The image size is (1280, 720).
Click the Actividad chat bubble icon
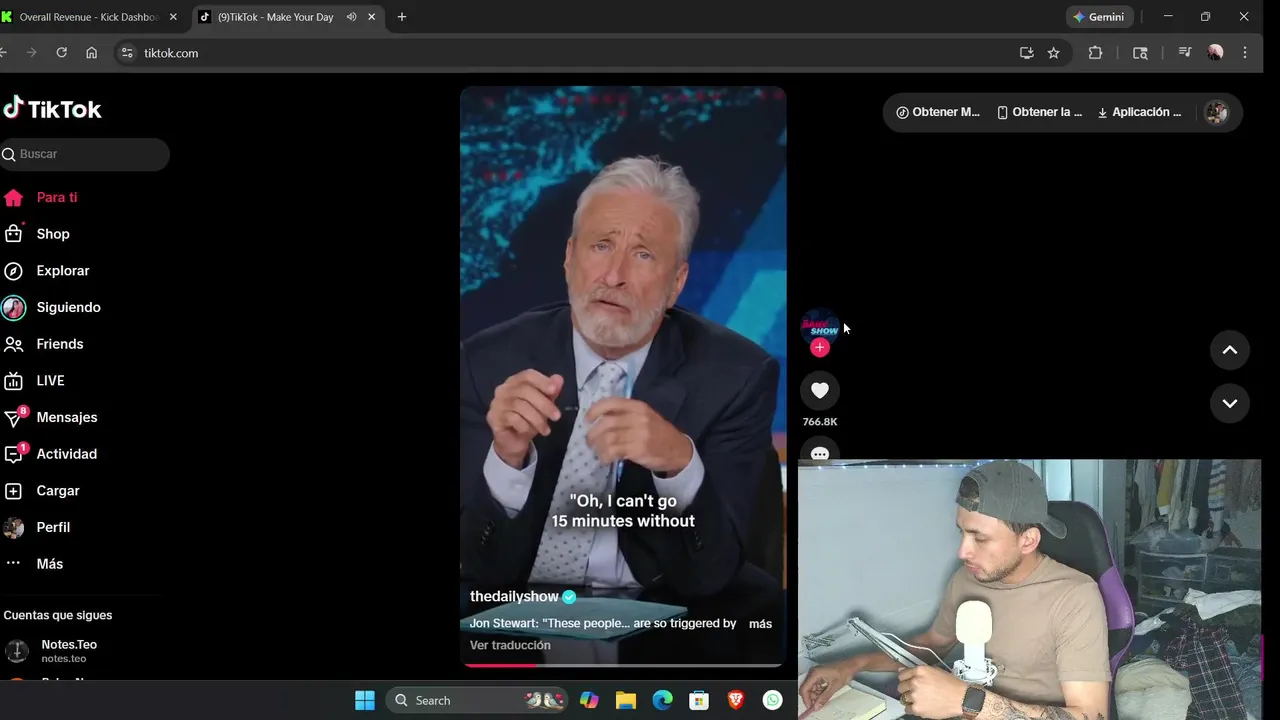point(13,455)
